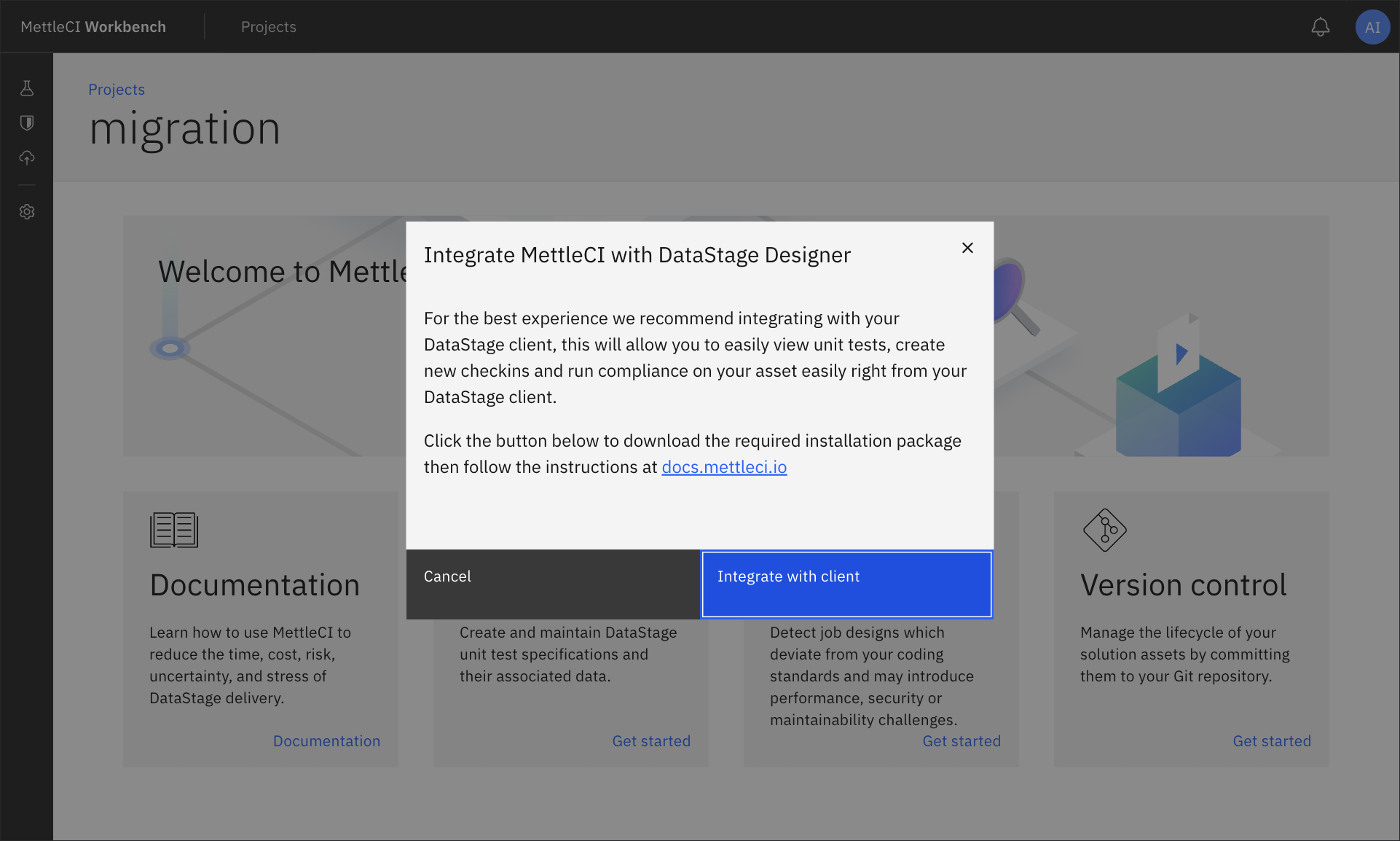
Task: Open the Documentation card link
Action: point(326,741)
